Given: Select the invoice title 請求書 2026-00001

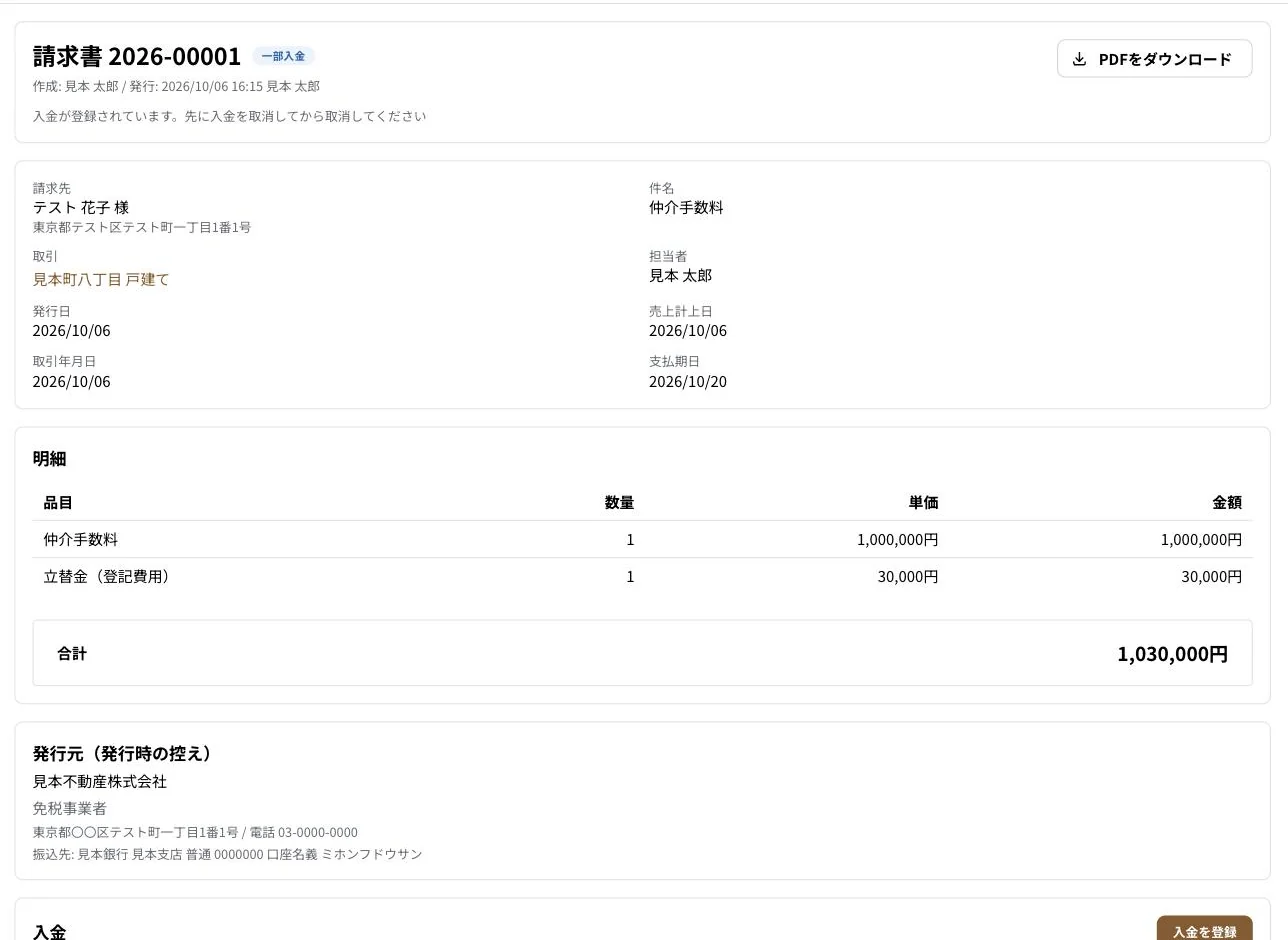Looking at the screenshot, I should pyautogui.click(x=137, y=56).
